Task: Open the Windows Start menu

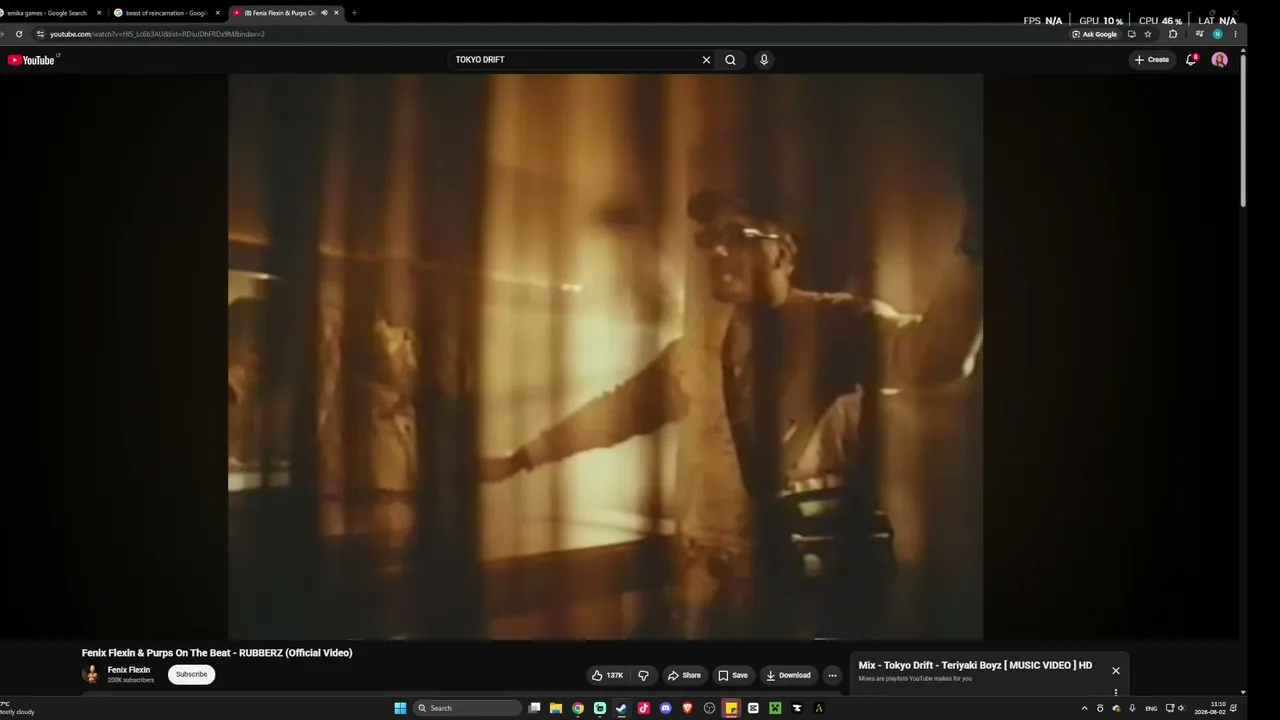Action: (x=400, y=708)
